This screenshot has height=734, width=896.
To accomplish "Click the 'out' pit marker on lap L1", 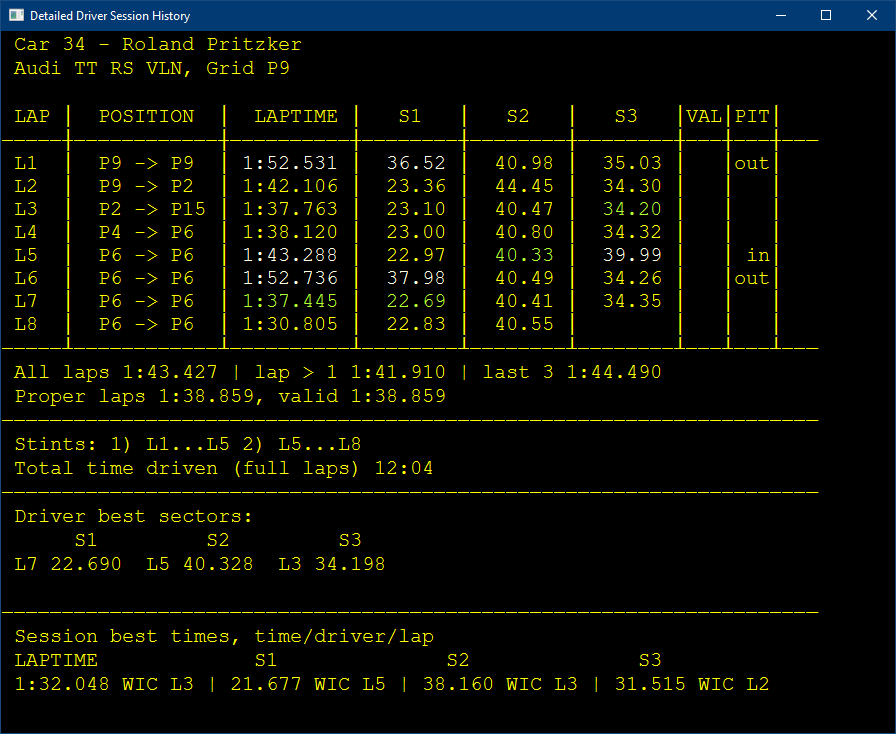I will point(751,163).
